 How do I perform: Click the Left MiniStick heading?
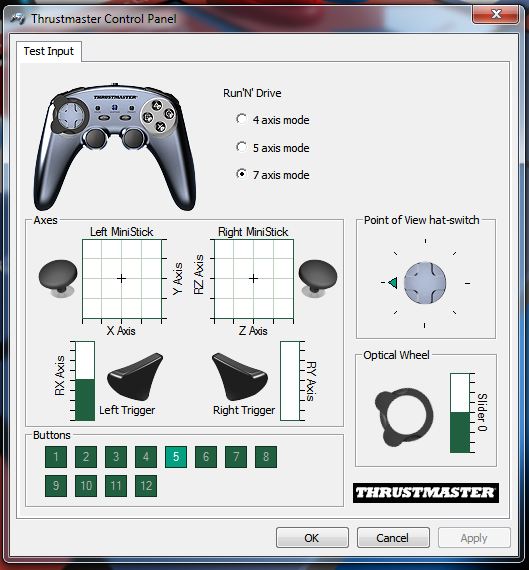(122, 232)
